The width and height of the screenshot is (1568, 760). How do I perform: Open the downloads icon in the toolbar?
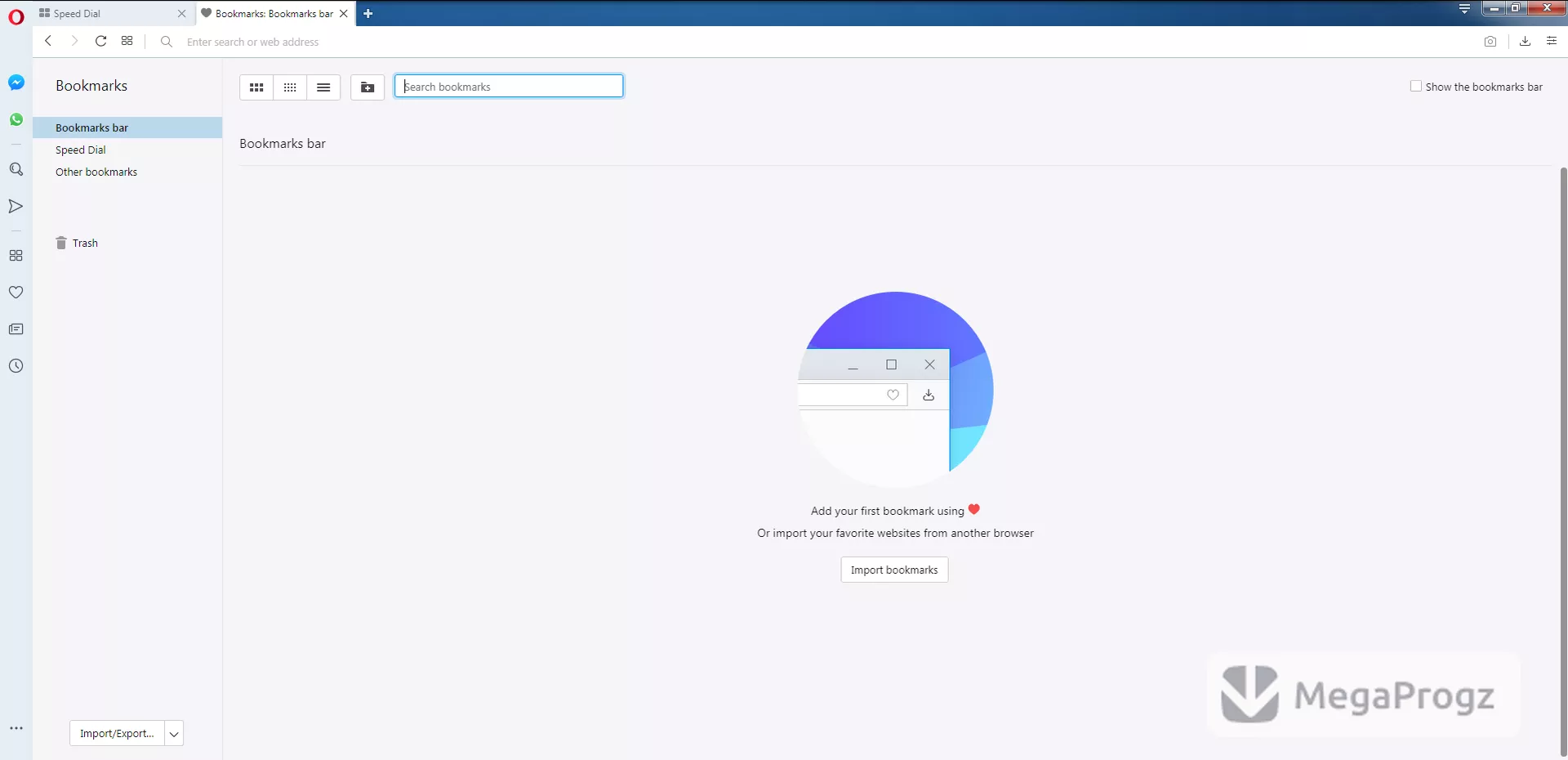pos(1525,41)
